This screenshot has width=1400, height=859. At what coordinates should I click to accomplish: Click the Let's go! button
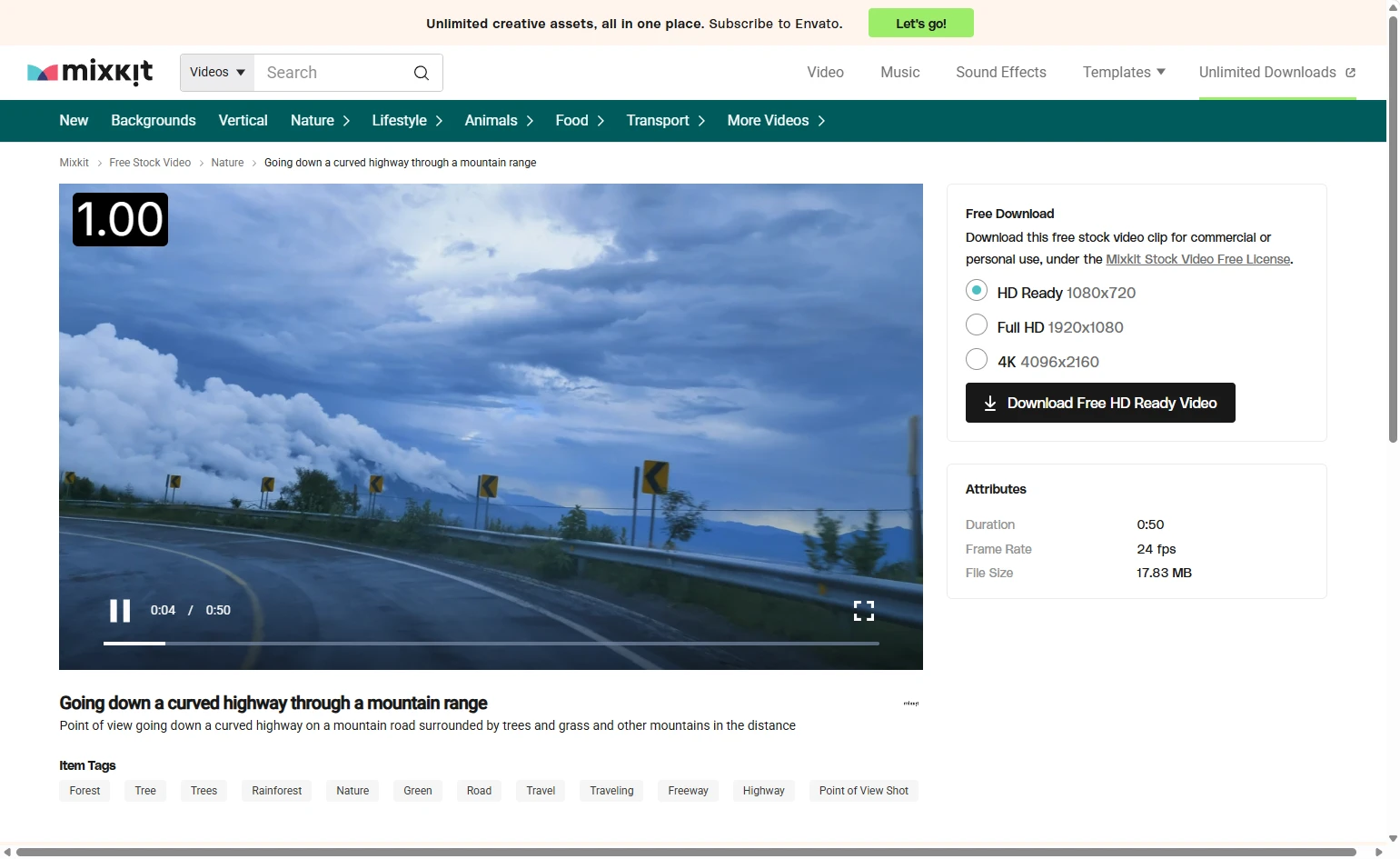(x=920, y=24)
